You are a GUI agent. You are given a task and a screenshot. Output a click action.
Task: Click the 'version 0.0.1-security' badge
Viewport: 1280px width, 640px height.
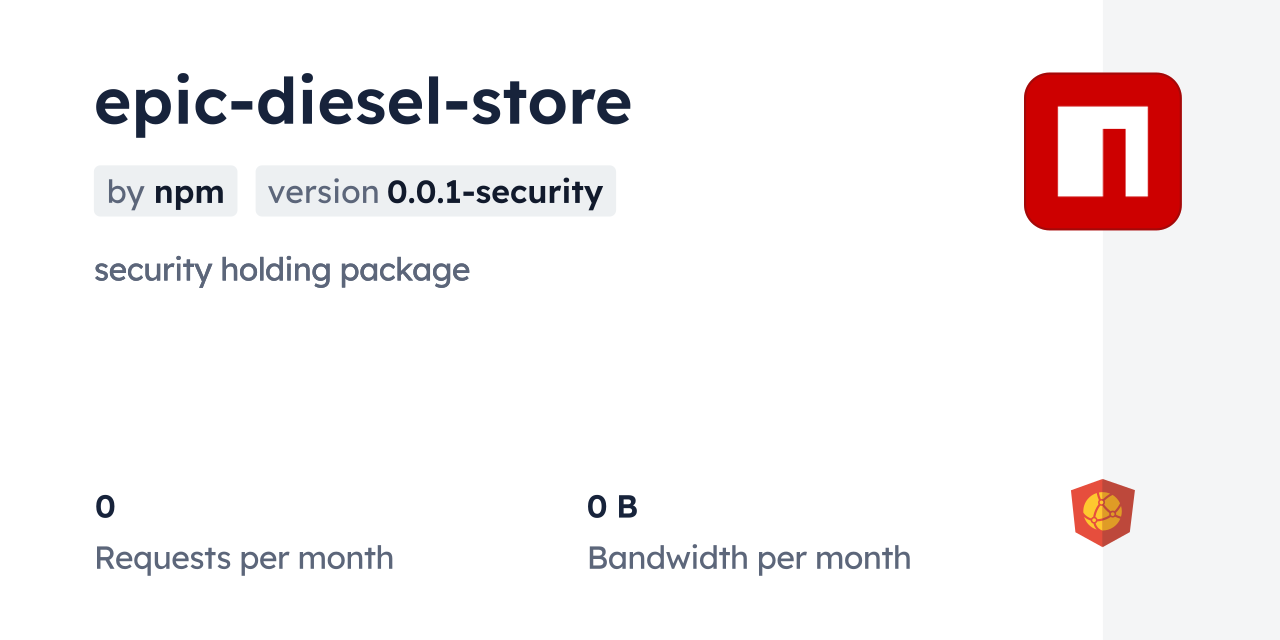pos(435,191)
